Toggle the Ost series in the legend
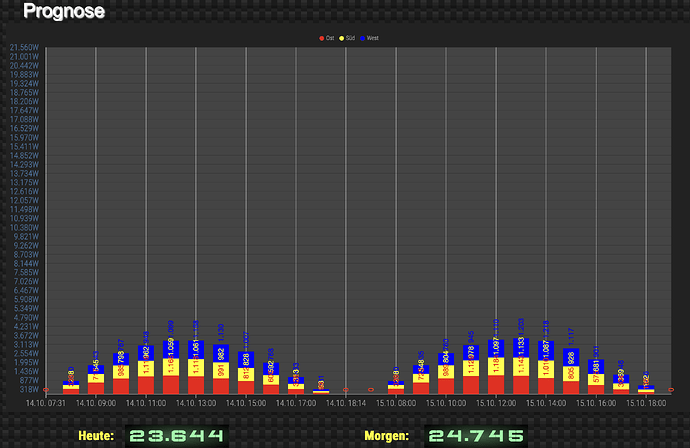This screenshot has width=690, height=448. tap(327, 38)
